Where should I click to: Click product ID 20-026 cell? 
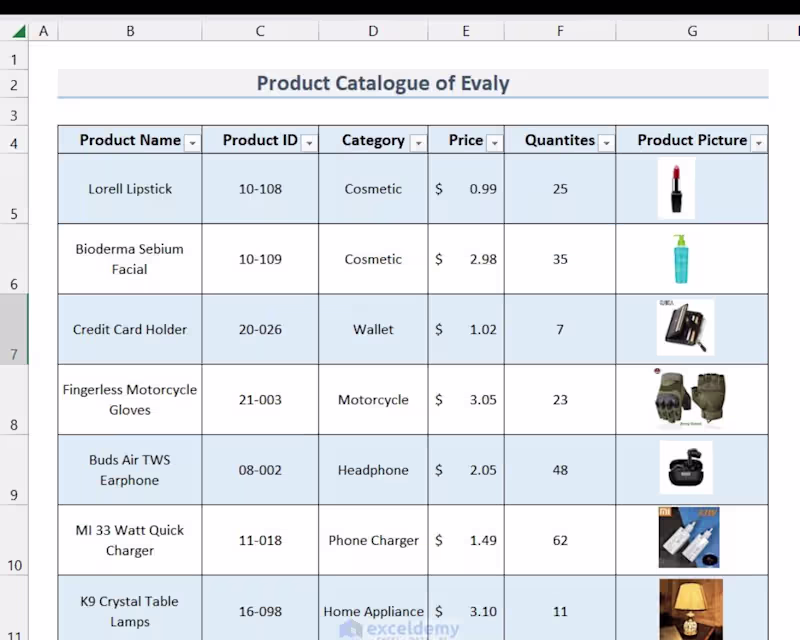point(260,329)
